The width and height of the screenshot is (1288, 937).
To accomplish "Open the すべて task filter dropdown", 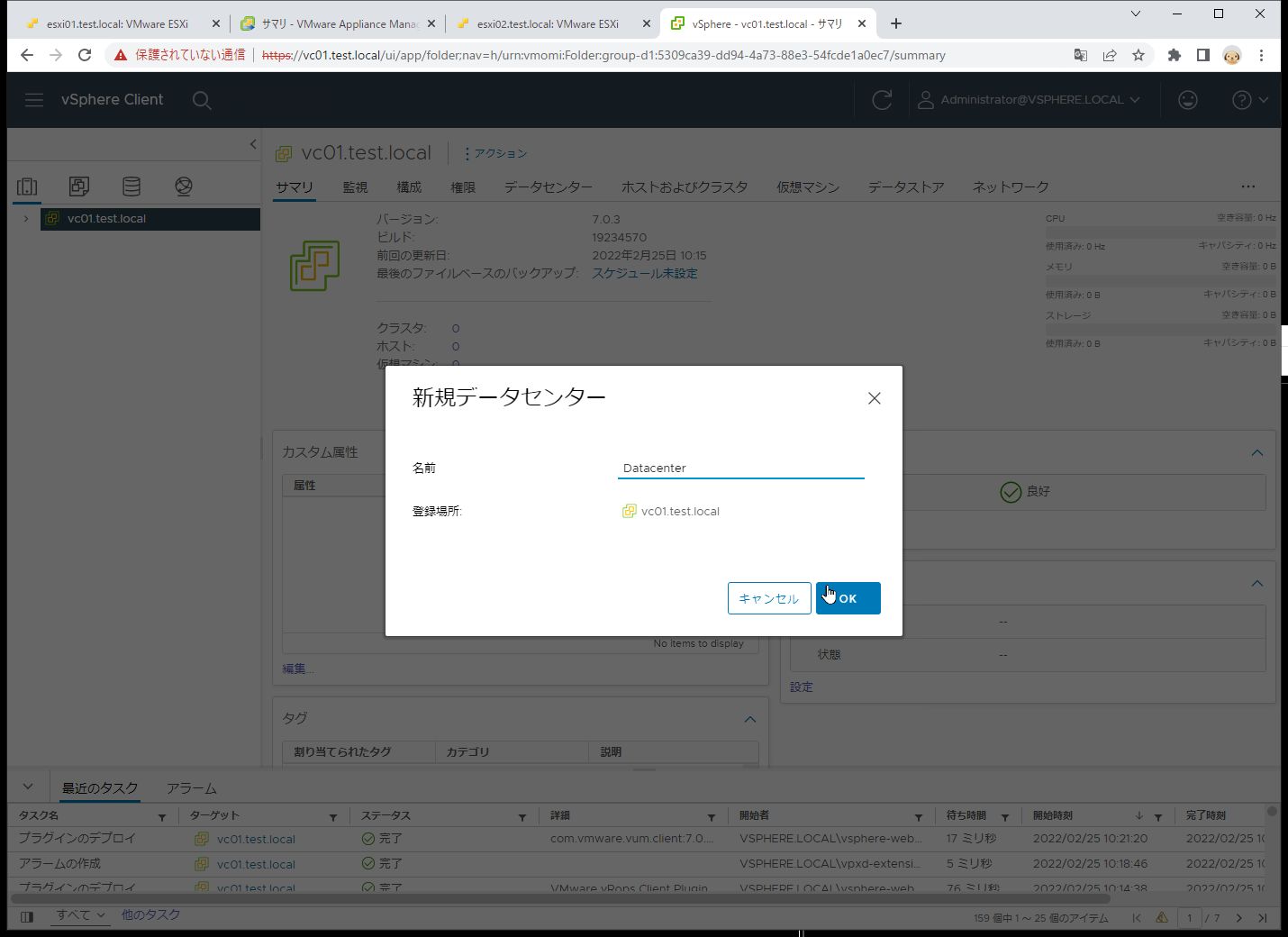I will tap(81, 915).
